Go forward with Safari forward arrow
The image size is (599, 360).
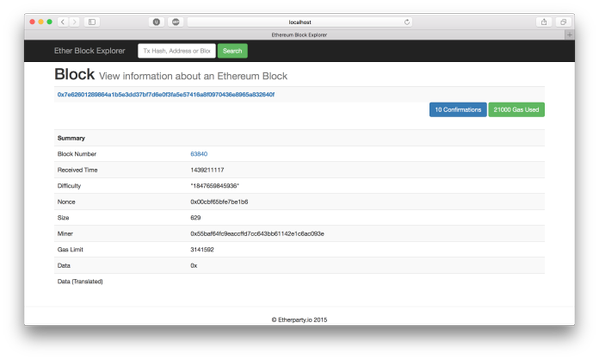[x=75, y=22]
